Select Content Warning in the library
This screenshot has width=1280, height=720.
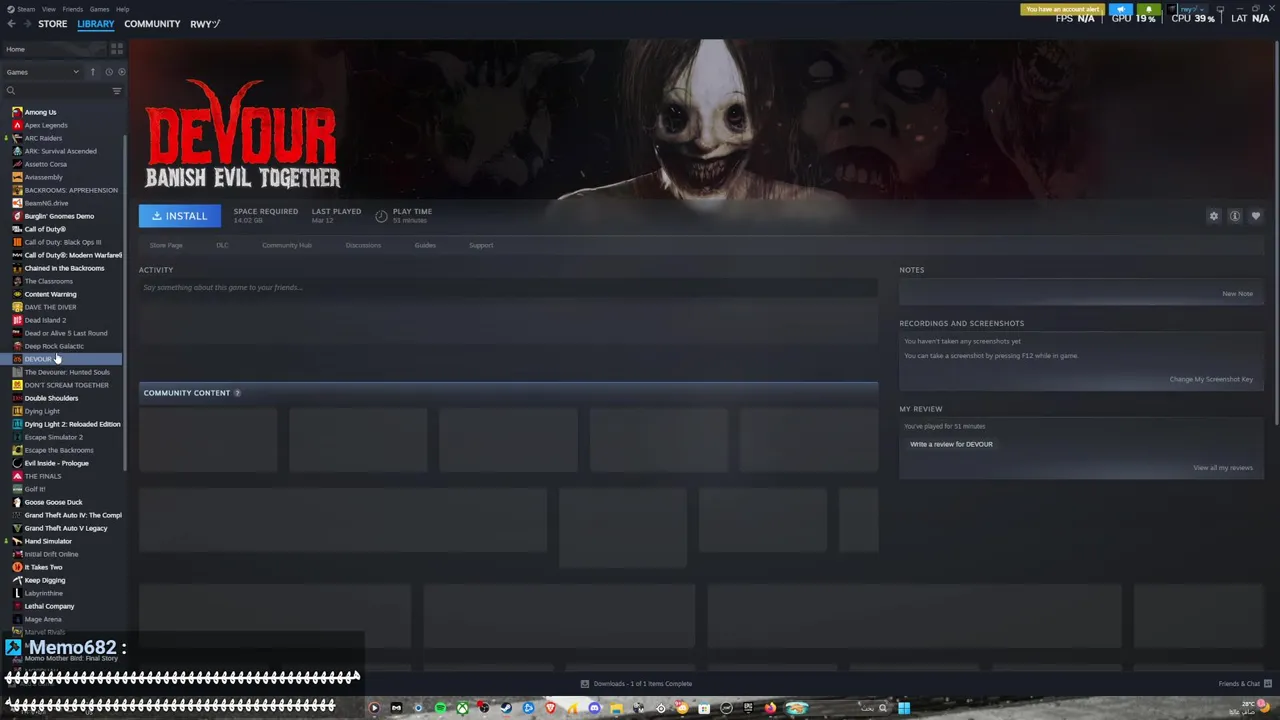coord(50,294)
